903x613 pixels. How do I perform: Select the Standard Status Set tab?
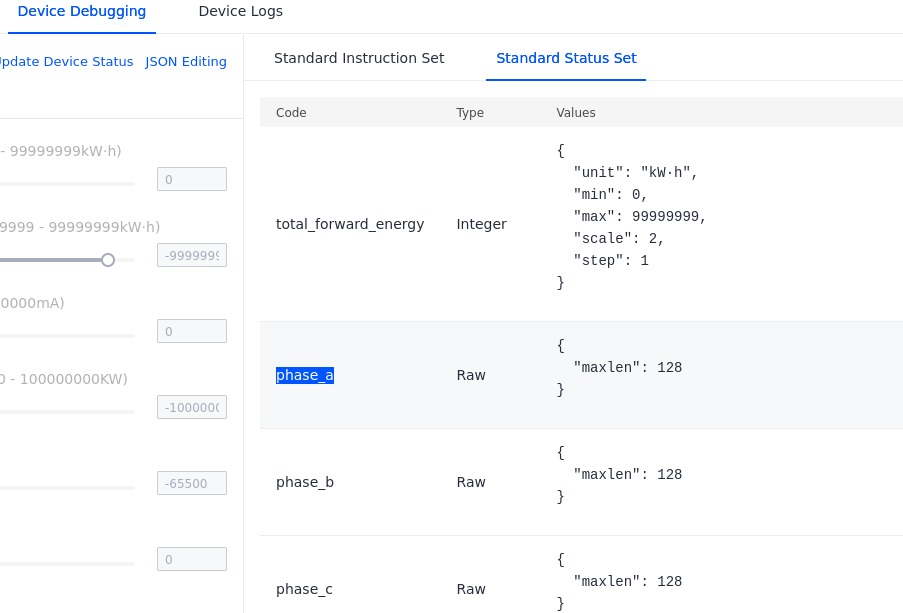[x=566, y=58]
